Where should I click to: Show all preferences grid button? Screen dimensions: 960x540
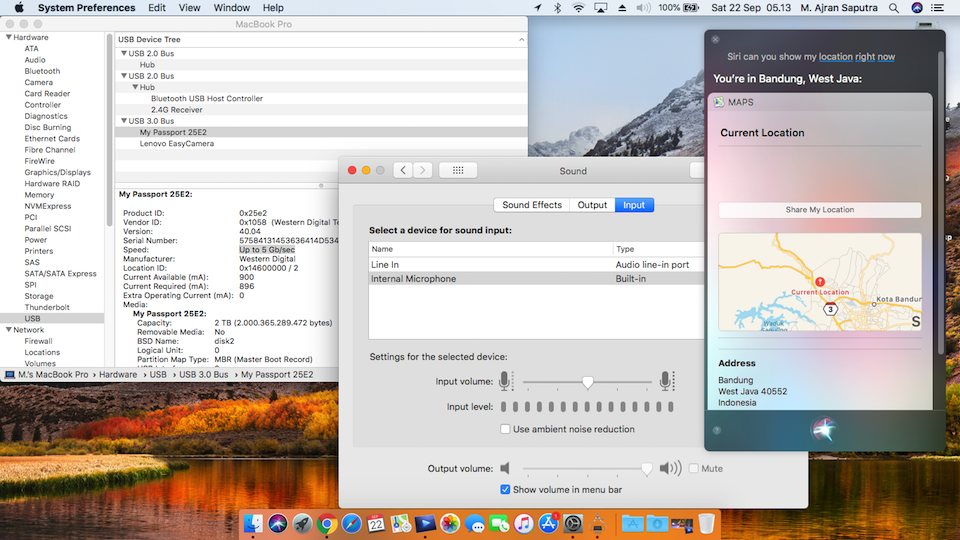(458, 170)
